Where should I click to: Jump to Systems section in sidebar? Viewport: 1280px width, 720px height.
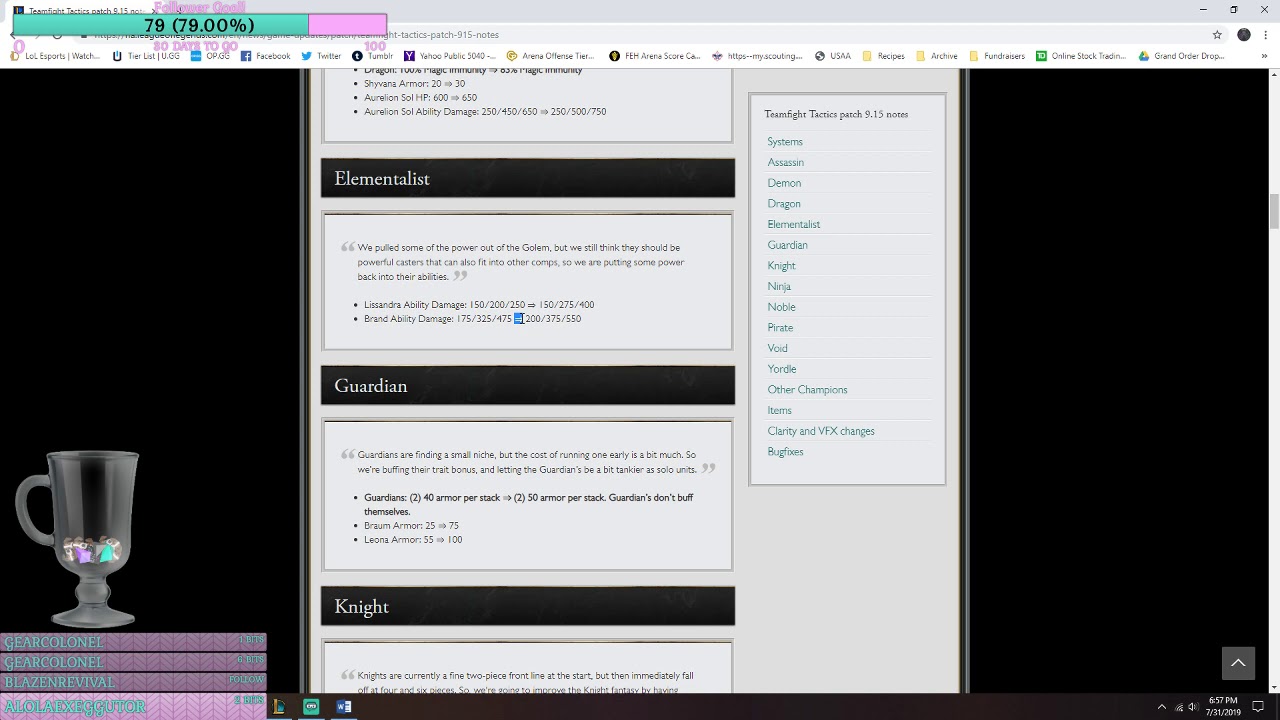[785, 142]
